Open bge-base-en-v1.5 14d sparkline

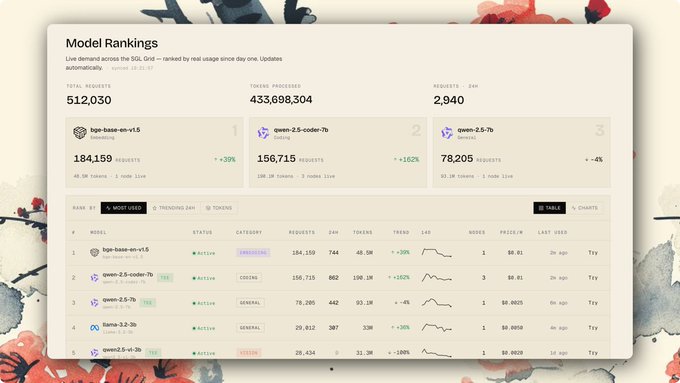pyautogui.click(x=437, y=252)
